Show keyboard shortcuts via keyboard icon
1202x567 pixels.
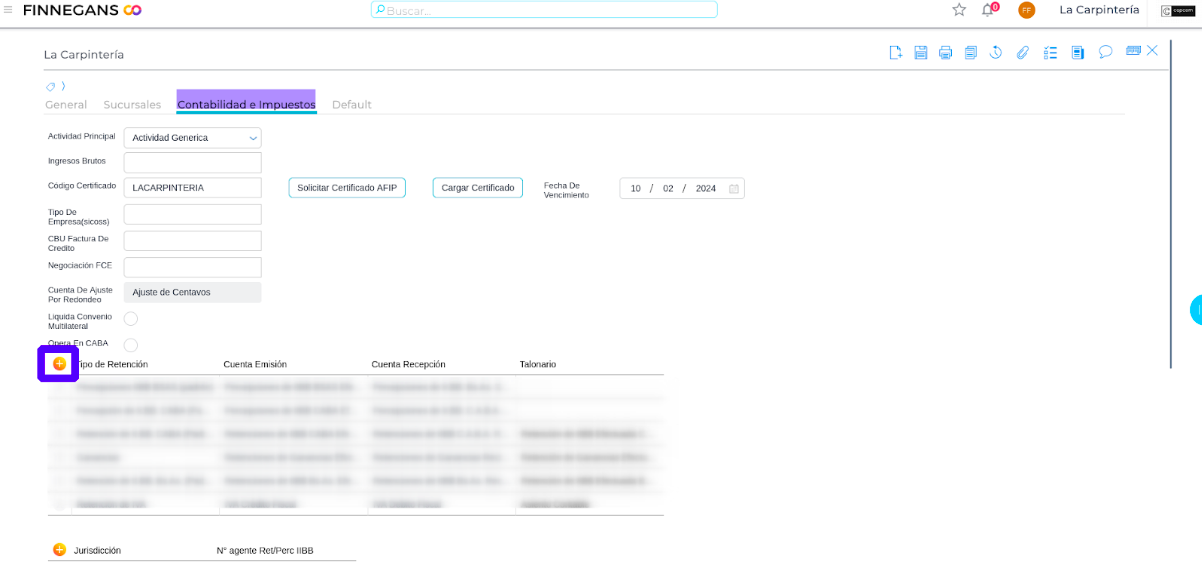1134,50
